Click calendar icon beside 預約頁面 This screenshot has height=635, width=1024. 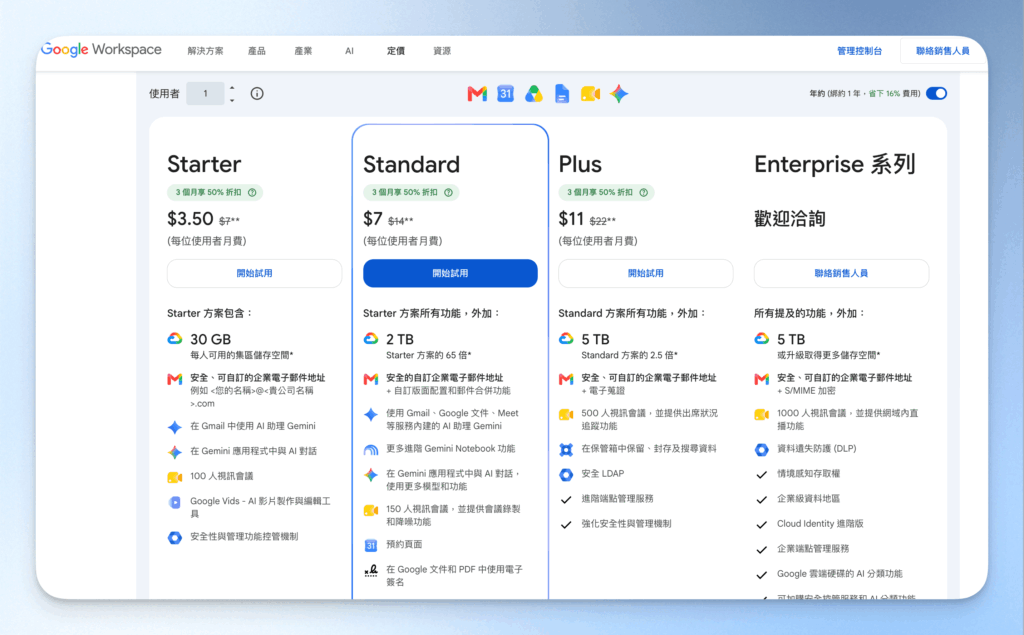coord(371,545)
